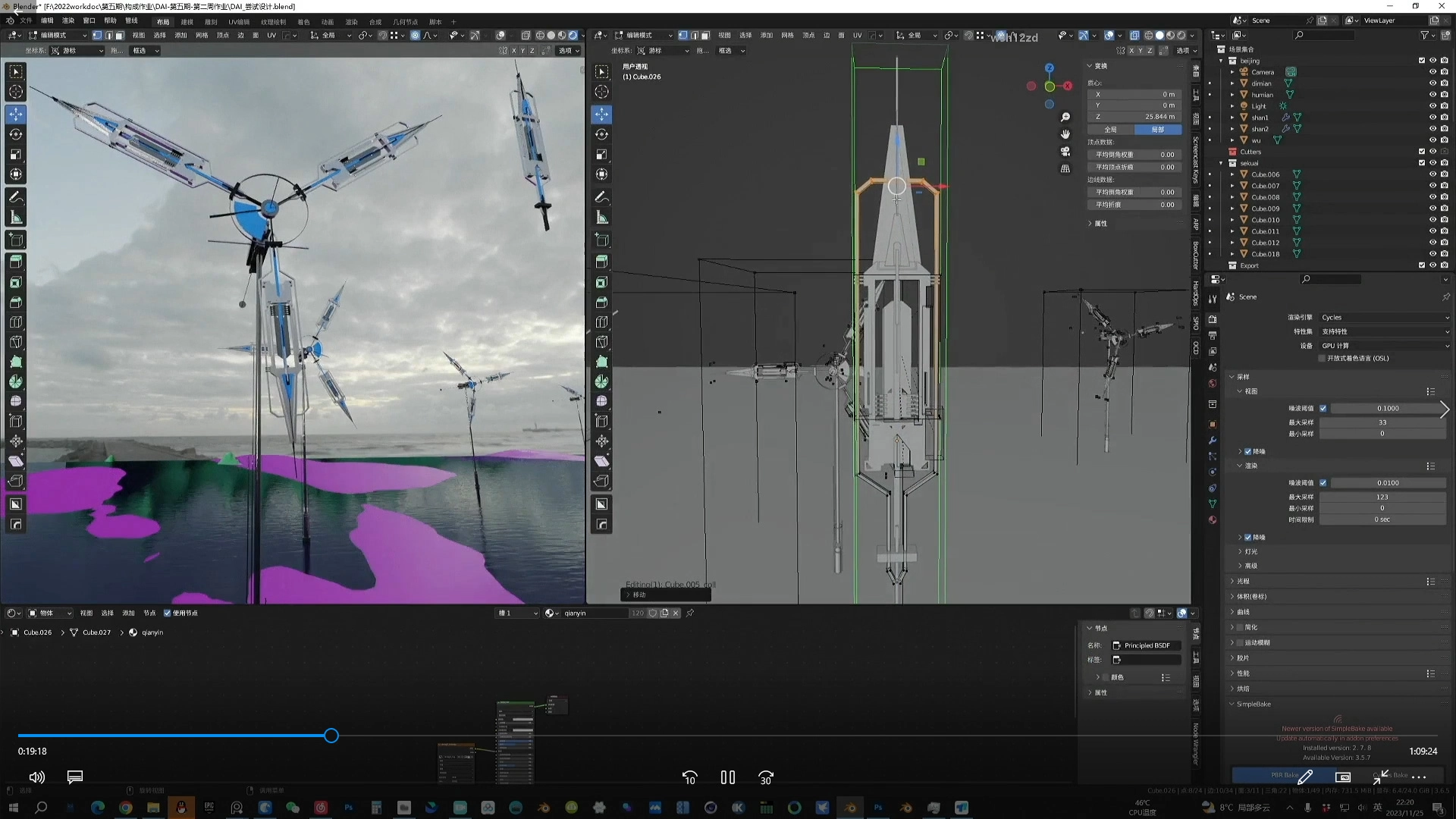The height and width of the screenshot is (819, 1456).
Task: Open the 渲染 menu in top bar
Action: (68, 21)
